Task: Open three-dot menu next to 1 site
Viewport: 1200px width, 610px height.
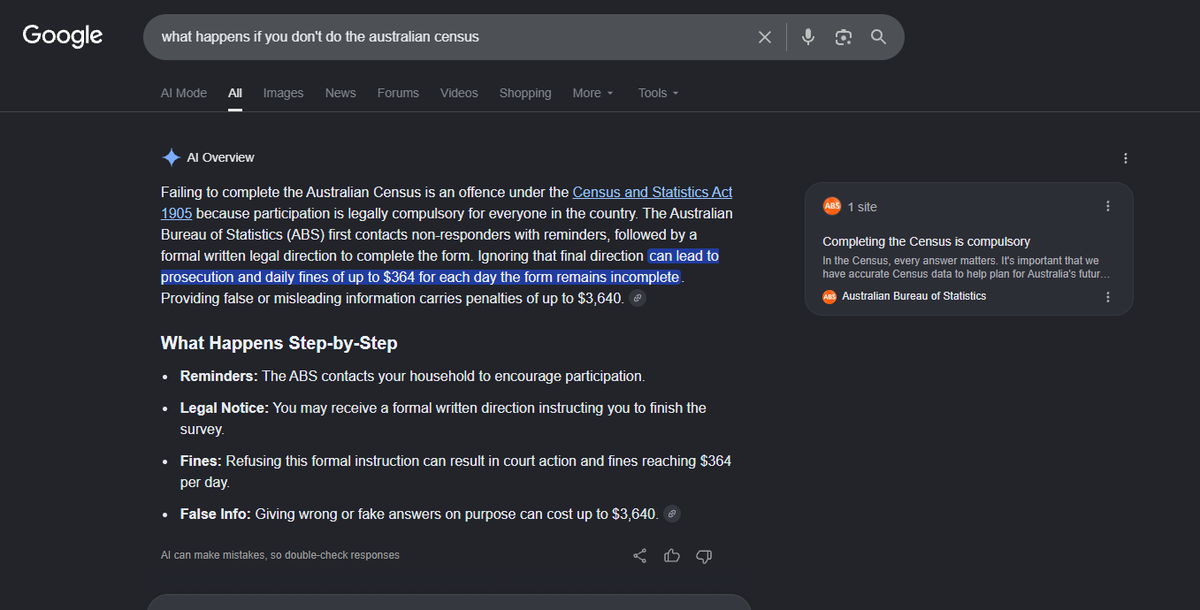Action: click(1108, 206)
